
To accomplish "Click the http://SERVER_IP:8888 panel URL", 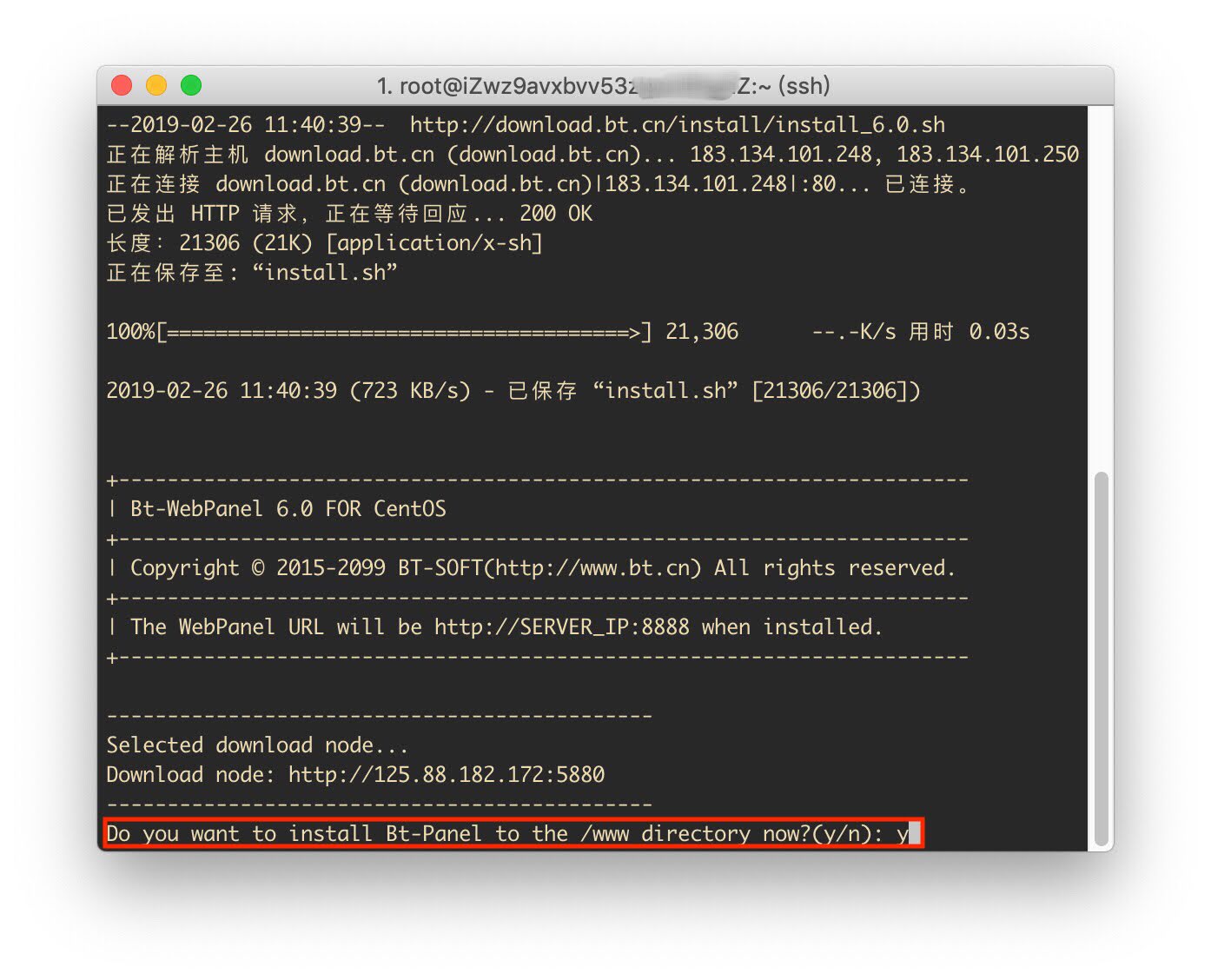I will [561, 627].
